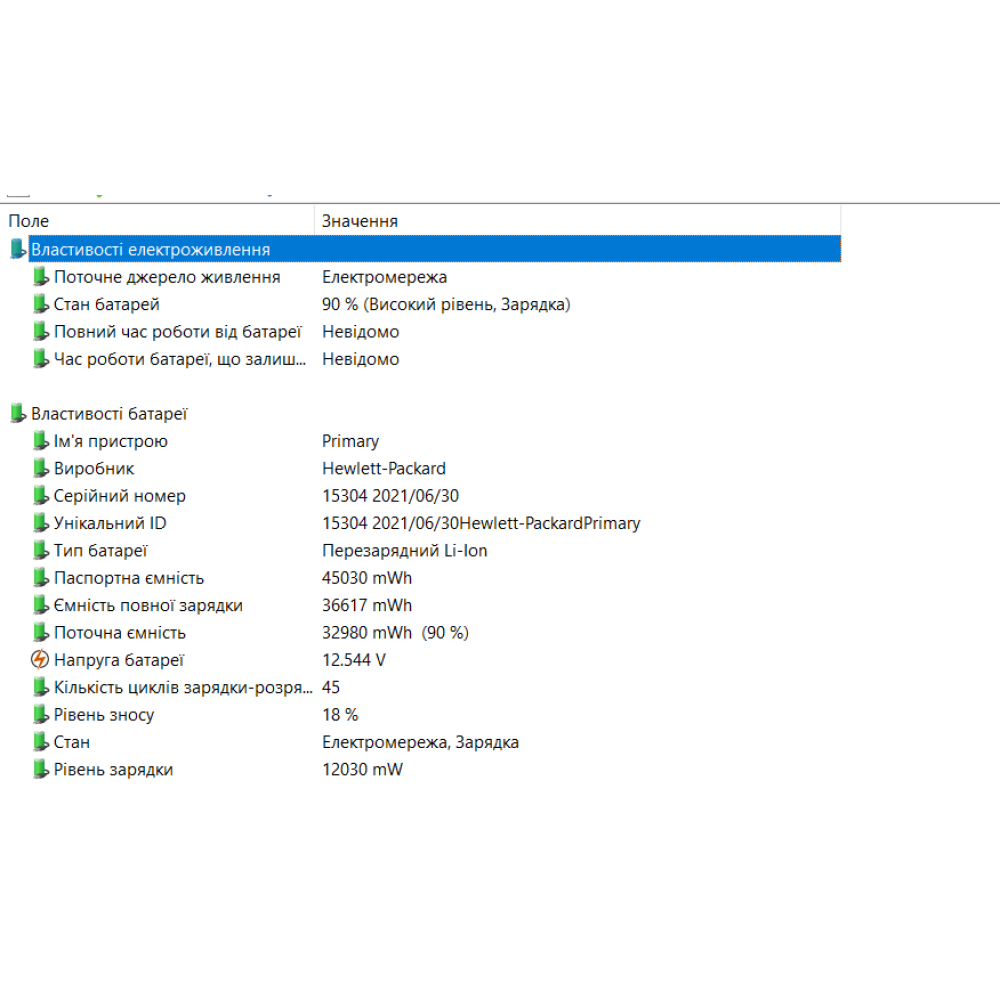Click the icon next to Рівень зарядки
This screenshot has width=1000, height=1000.
pos(41,770)
